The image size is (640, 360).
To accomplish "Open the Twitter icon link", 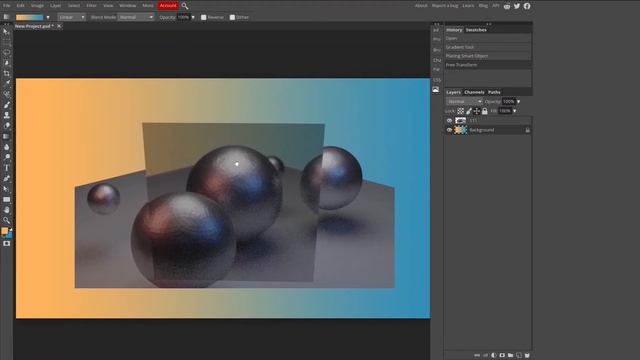I will coord(517,6).
